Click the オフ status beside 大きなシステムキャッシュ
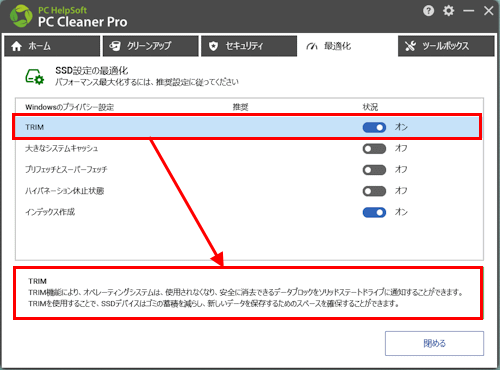 click(401, 148)
